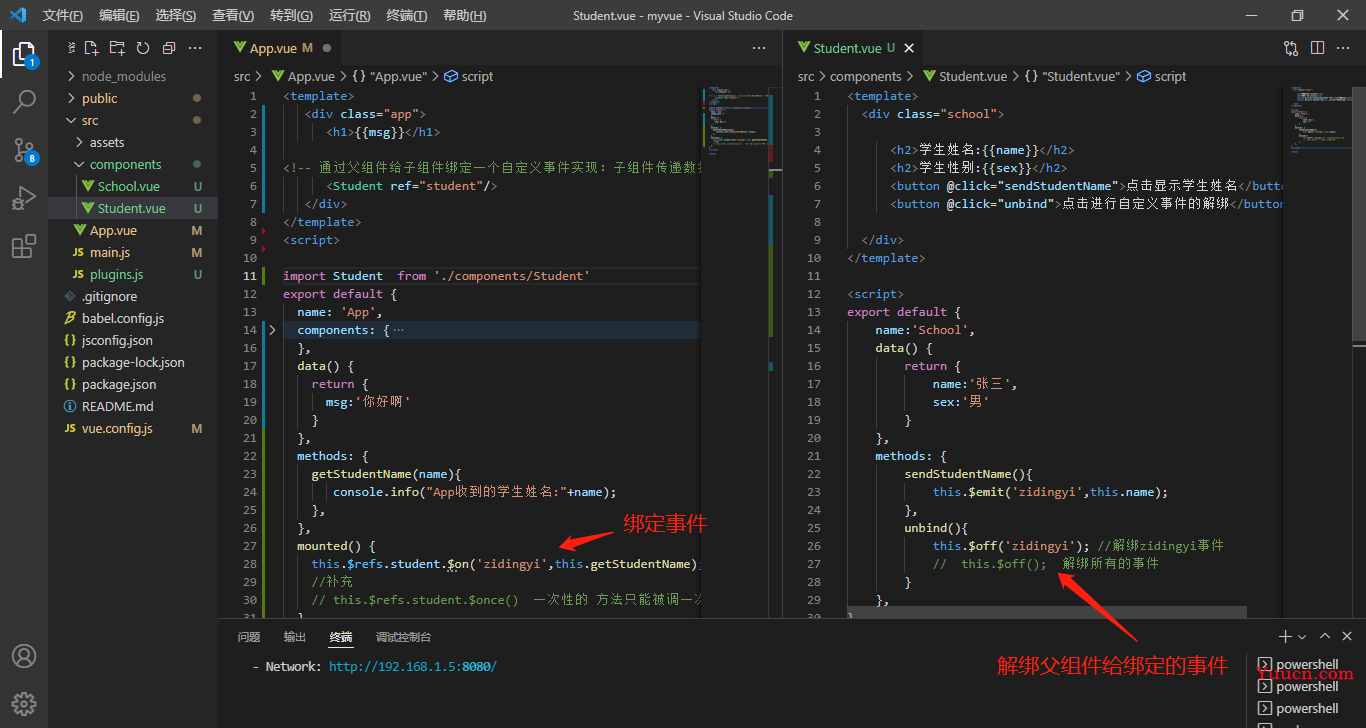Switch to the 问题 panel tab
Image resolution: width=1366 pixels, height=728 pixels.
(249, 637)
